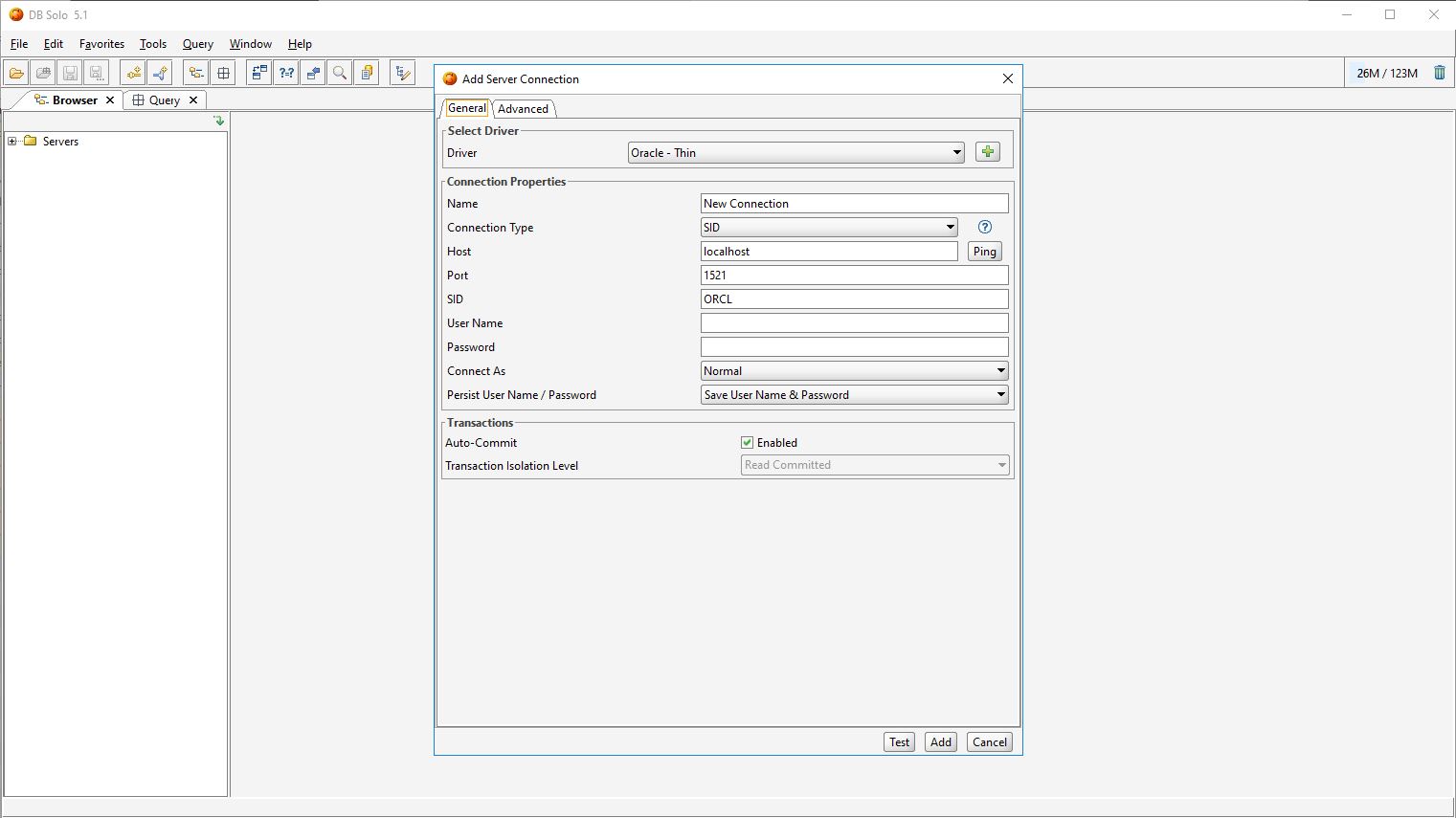1456x818 pixels.
Task: Click the query grid toolbar icon
Action: [223, 73]
